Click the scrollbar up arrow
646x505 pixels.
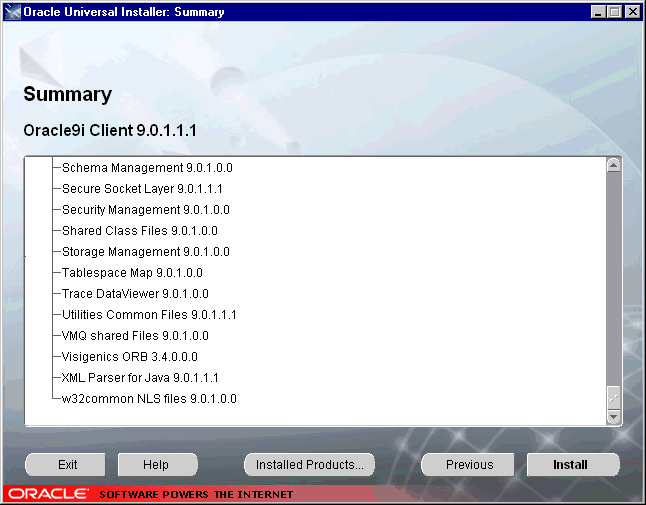point(613,166)
